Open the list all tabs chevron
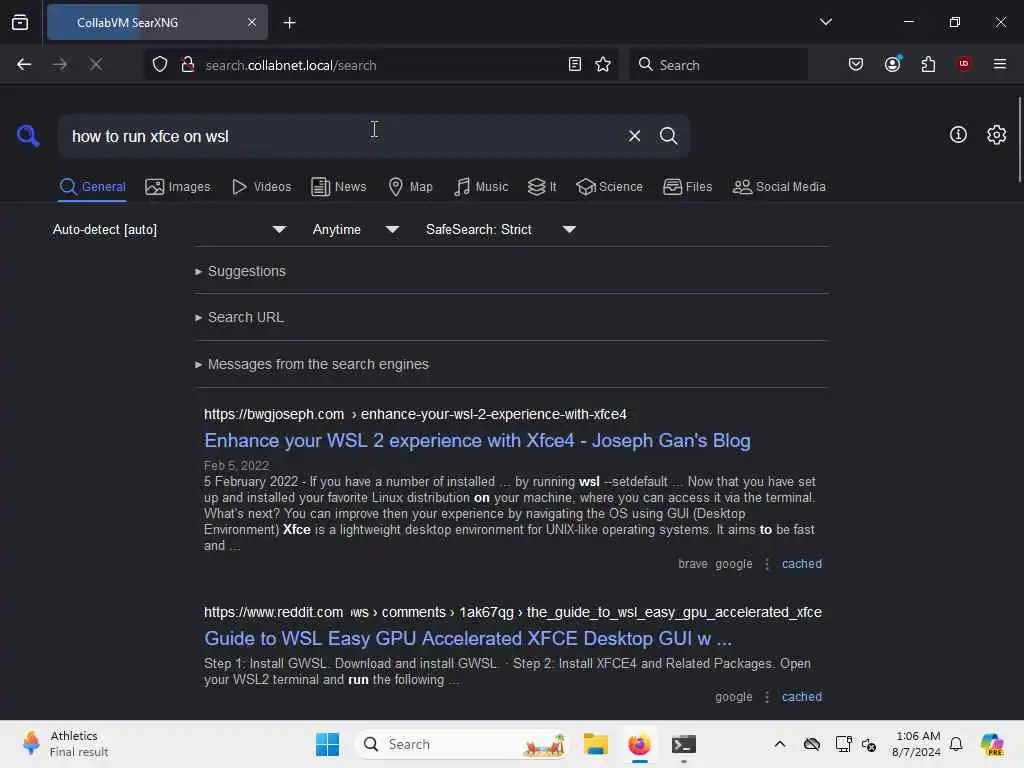1024x768 pixels. pyautogui.click(x=825, y=22)
